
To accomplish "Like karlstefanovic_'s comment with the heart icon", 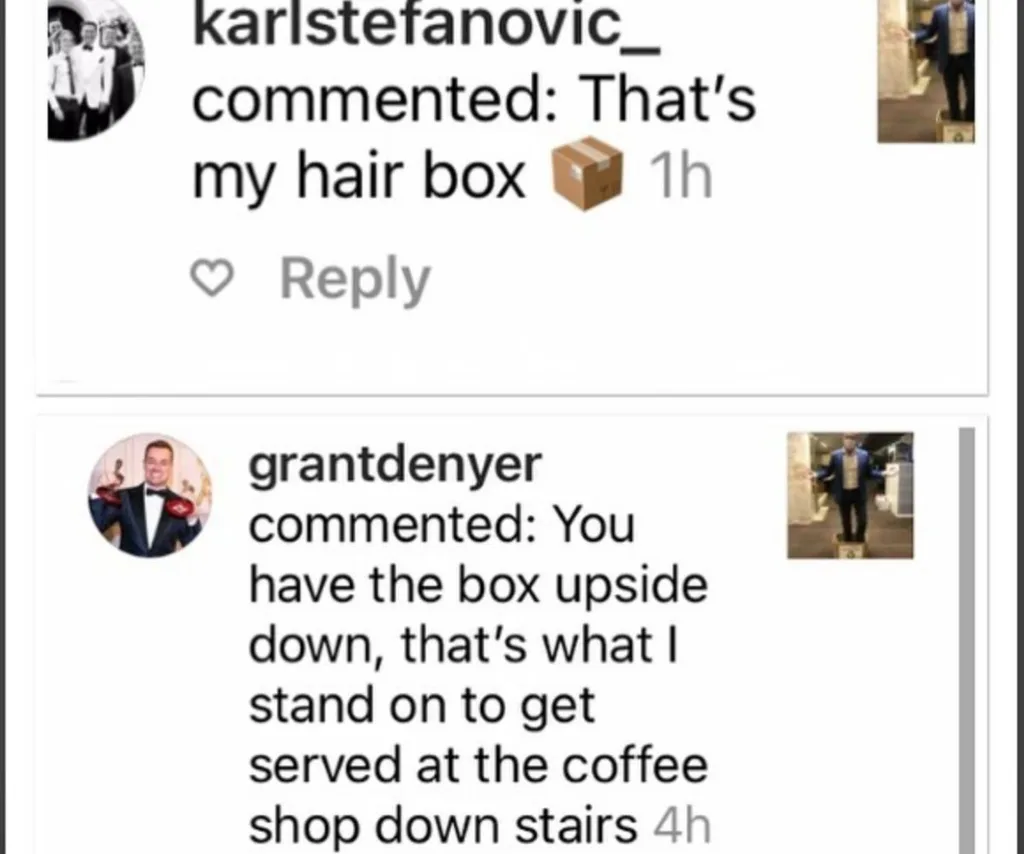I will (212, 279).
